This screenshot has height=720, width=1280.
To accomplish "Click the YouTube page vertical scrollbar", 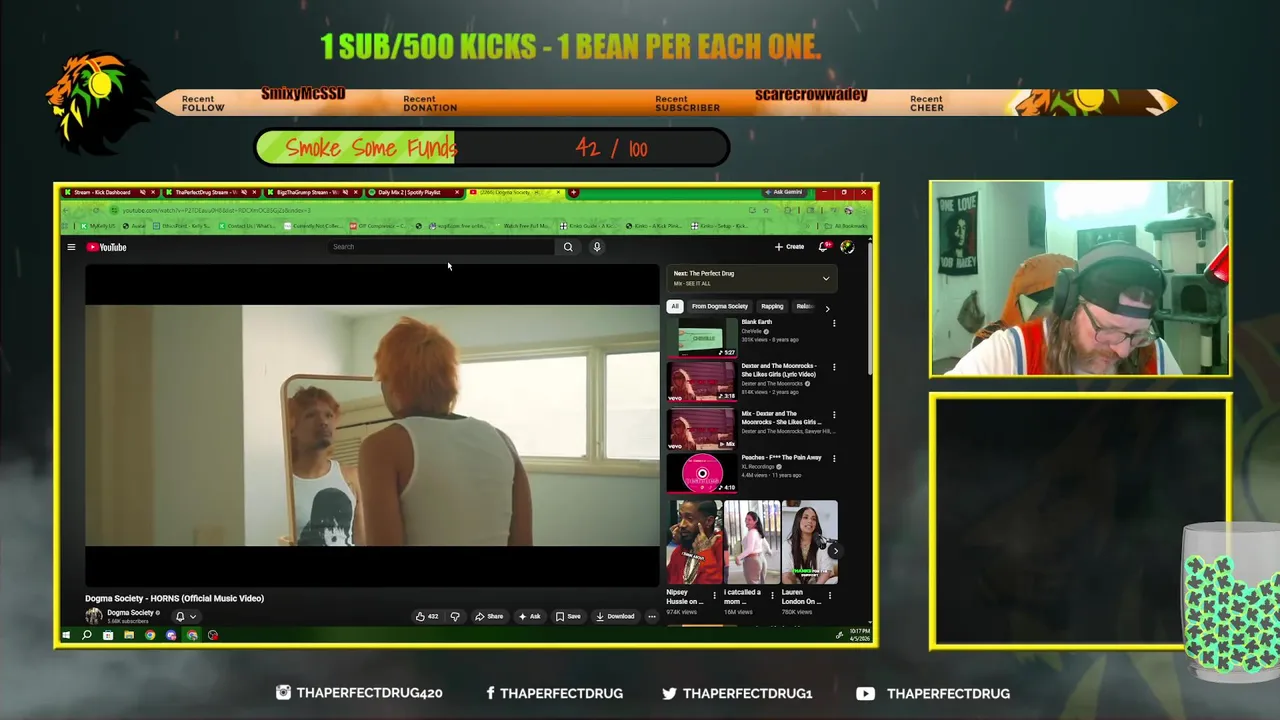I will [870, 307].
